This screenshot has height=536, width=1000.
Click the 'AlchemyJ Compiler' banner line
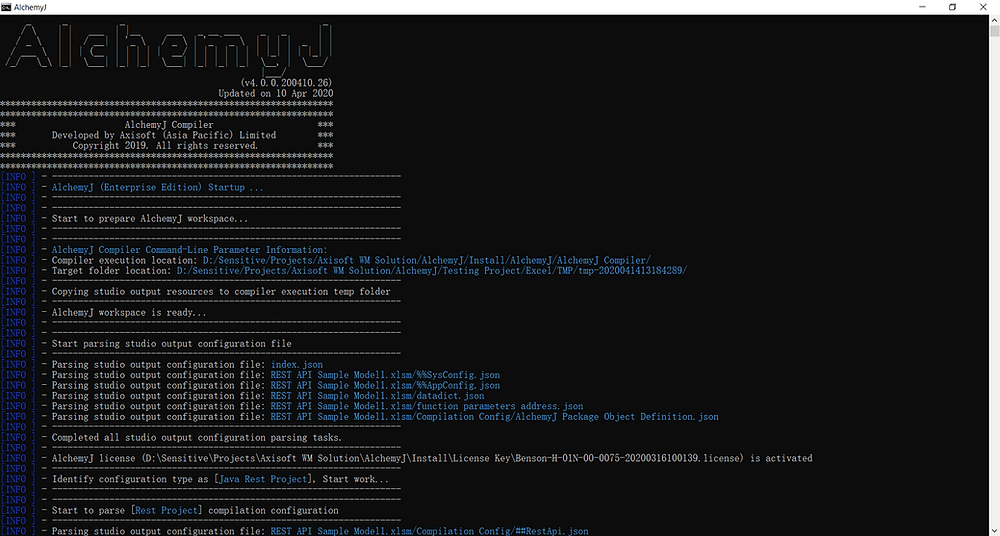point(170,125)
